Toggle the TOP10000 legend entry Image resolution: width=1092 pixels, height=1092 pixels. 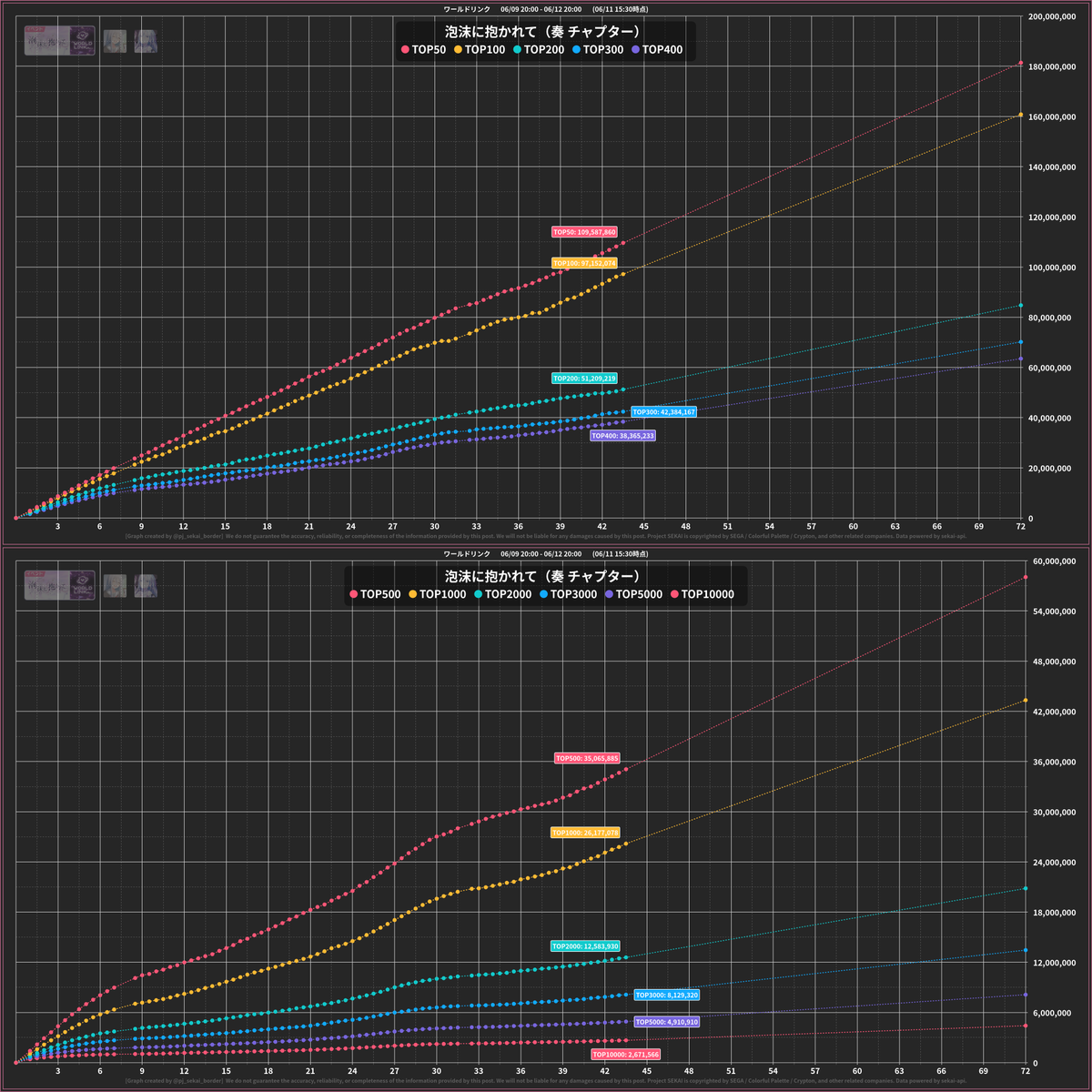pyautogui.click(x=703, y=595)
